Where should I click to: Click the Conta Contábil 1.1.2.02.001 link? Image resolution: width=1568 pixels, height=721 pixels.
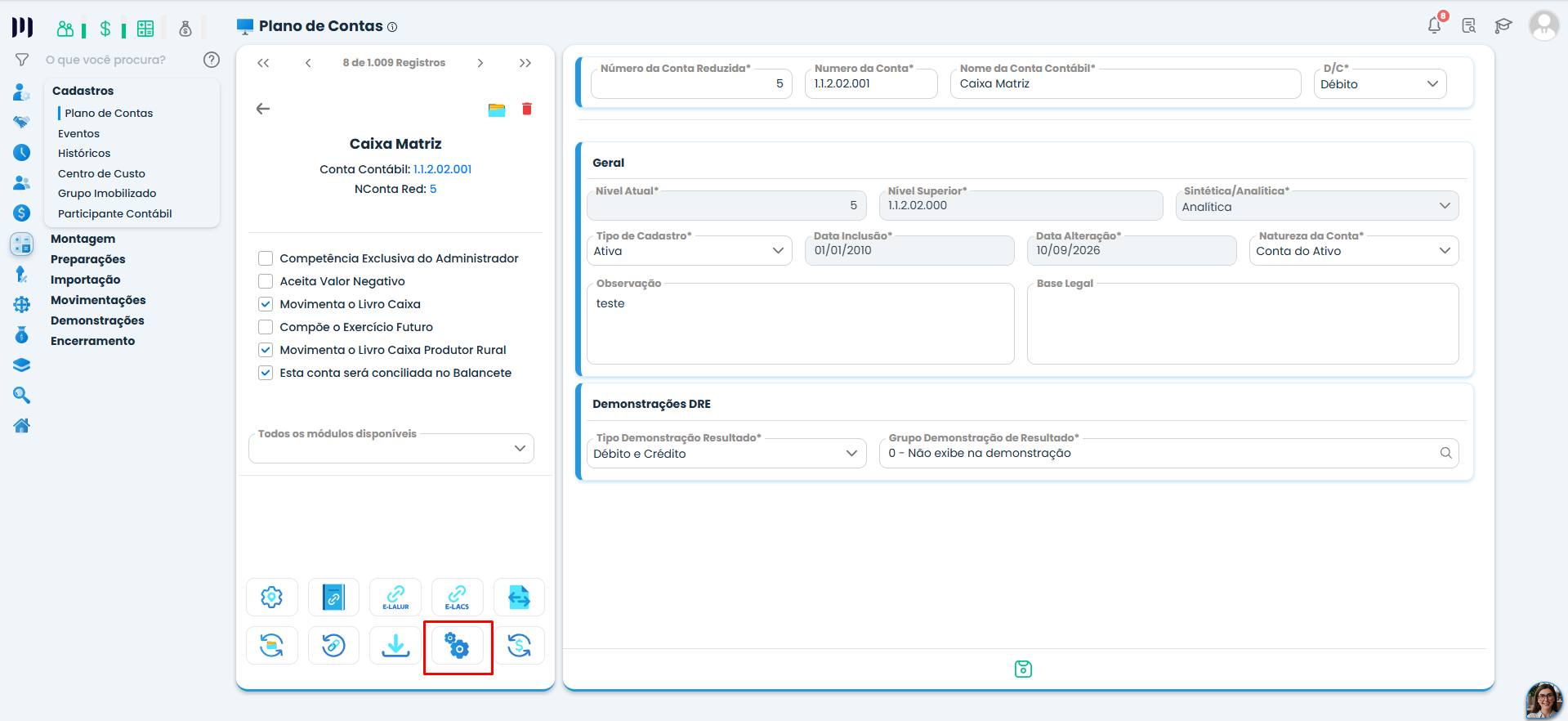(x=443, y=169)
